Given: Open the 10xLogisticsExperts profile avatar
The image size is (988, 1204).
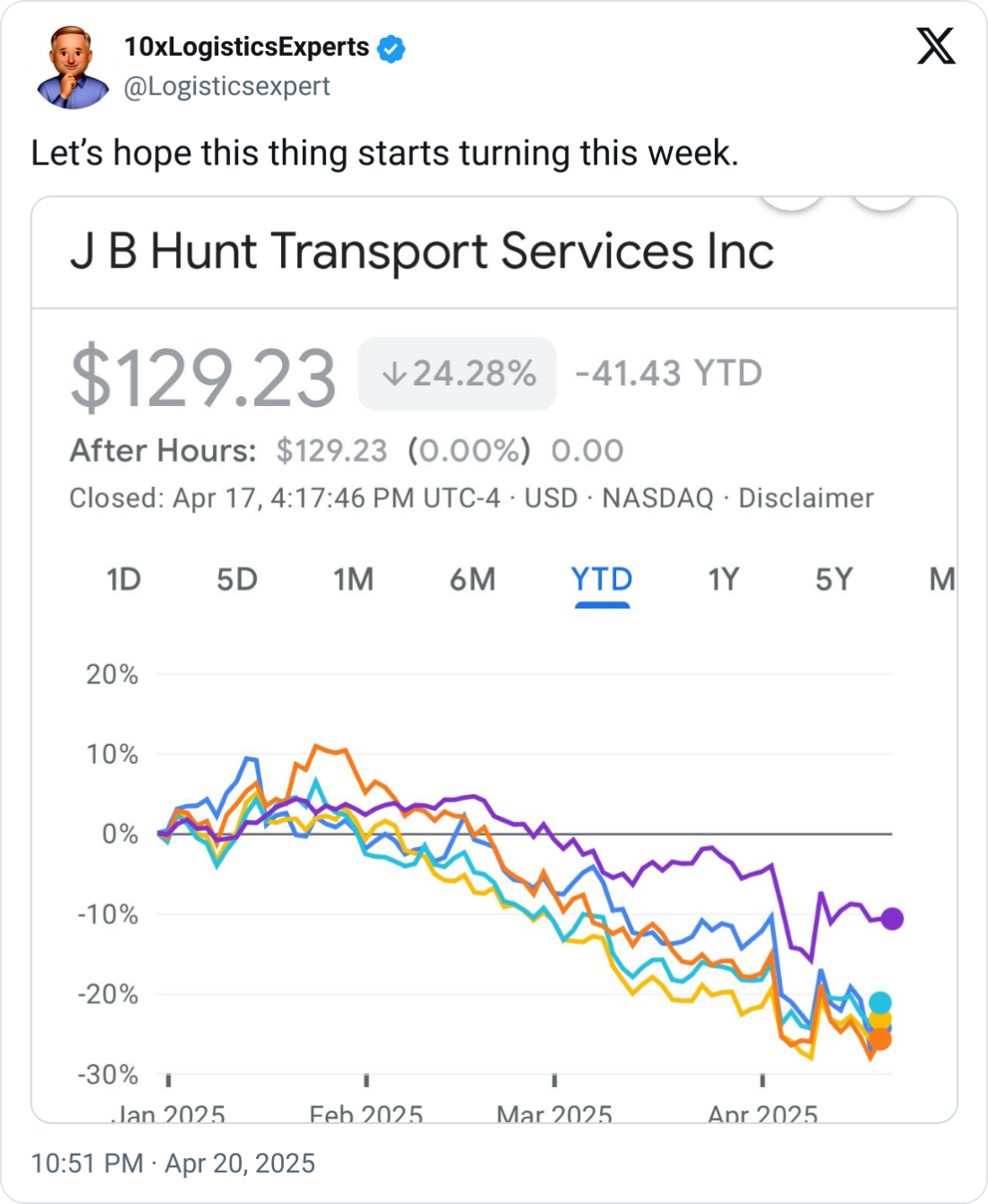Looking at the screenshot, I should [x=73, y=67].
